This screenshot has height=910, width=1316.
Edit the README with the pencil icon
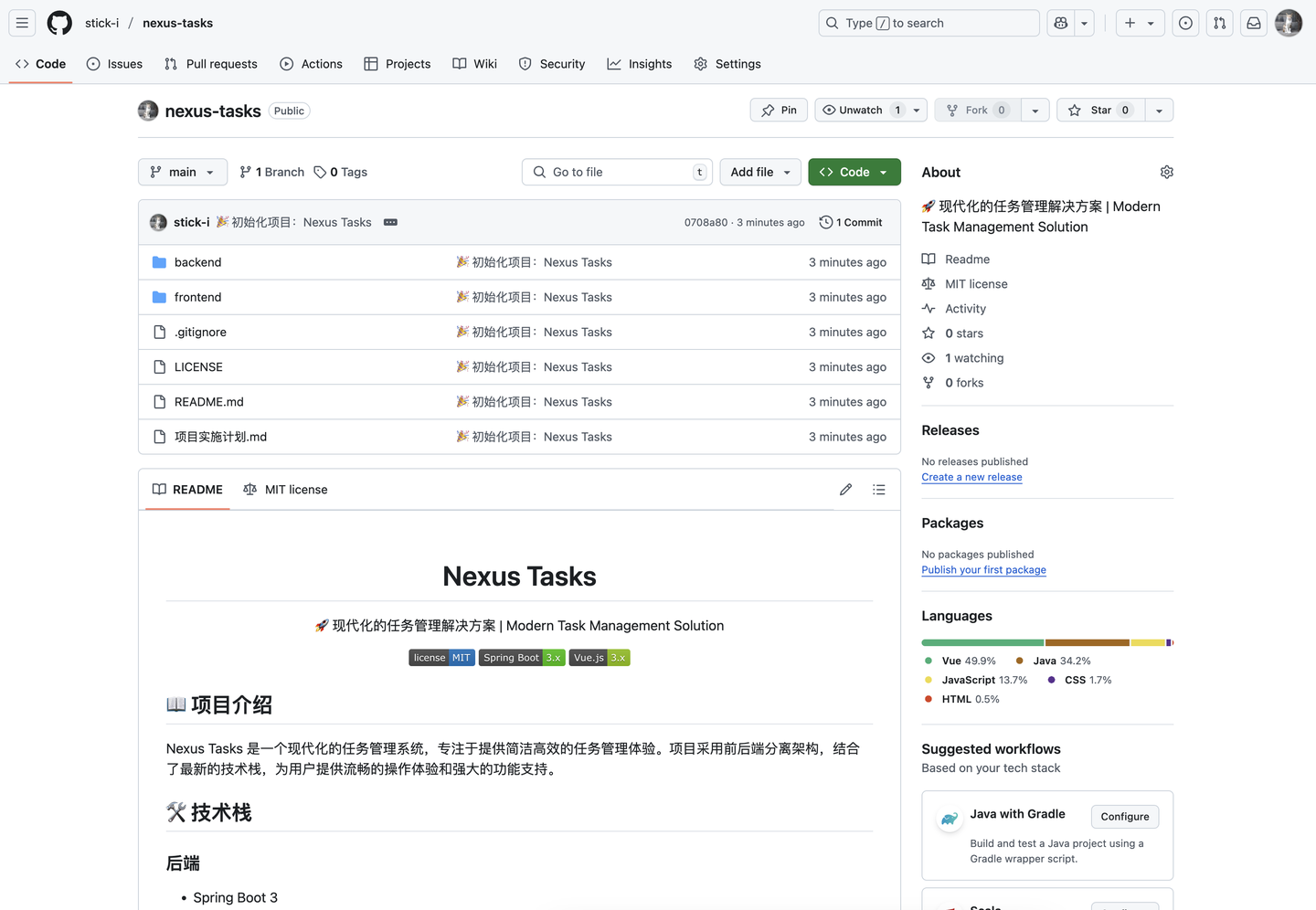point(845,489)
